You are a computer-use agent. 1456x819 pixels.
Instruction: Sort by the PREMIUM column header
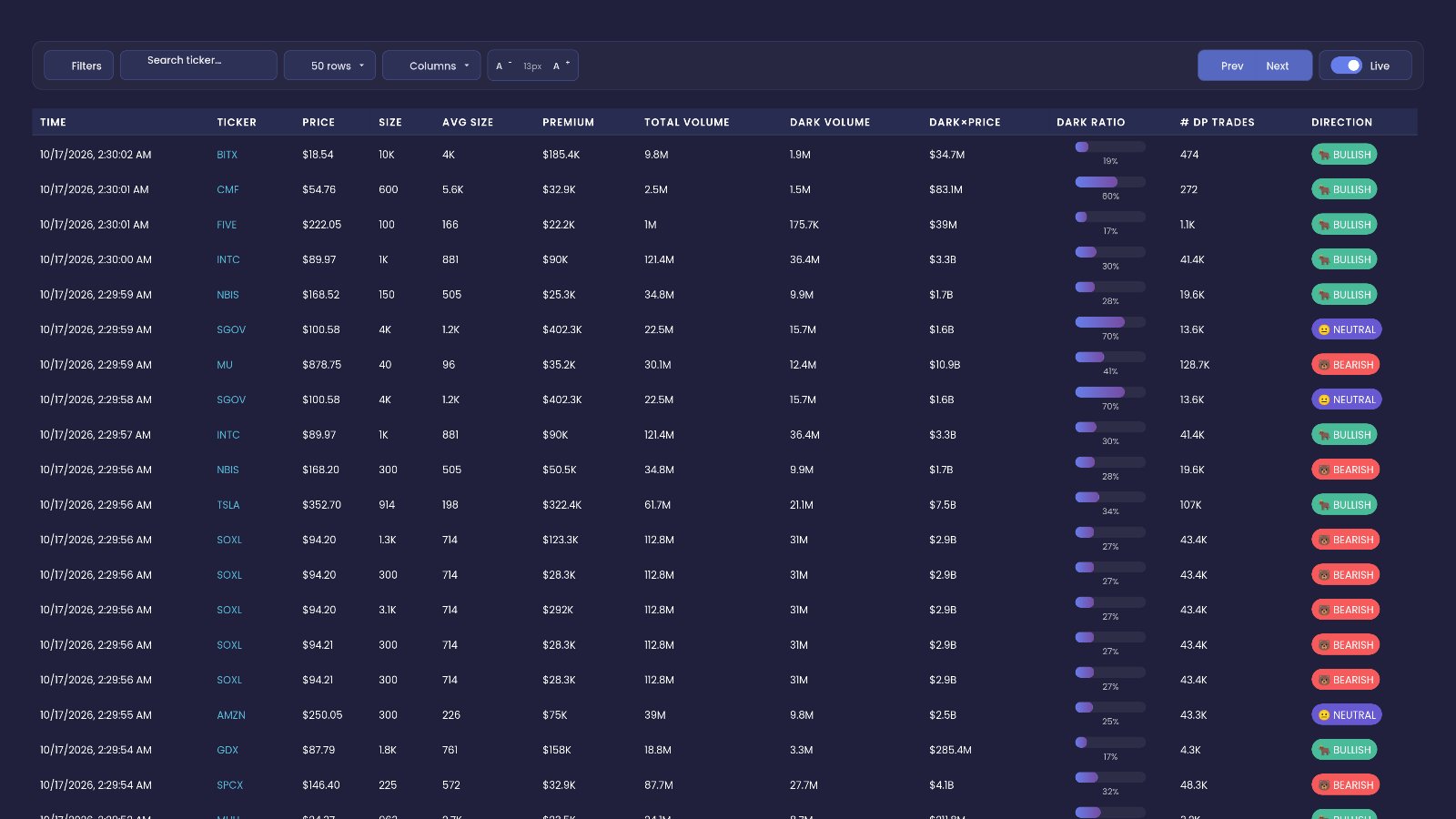pos(568,122)
